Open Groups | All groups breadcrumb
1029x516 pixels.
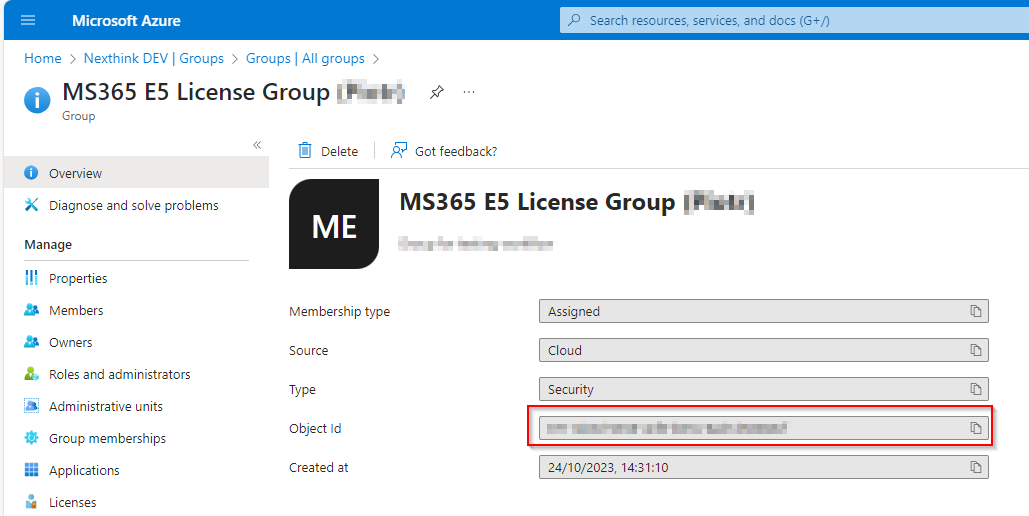305,58
